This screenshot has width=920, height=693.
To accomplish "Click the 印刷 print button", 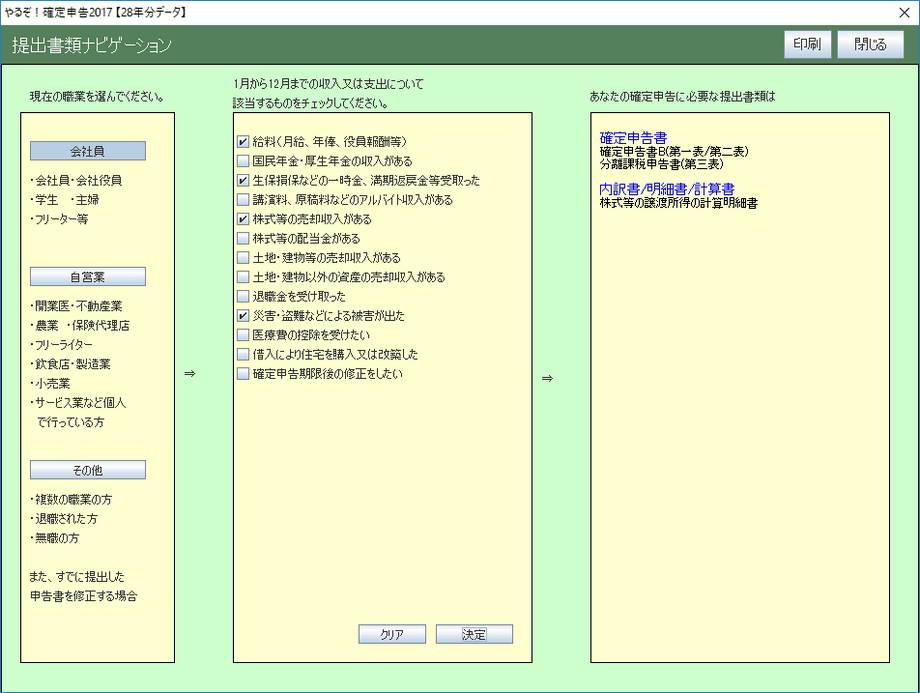I will 807,45.
